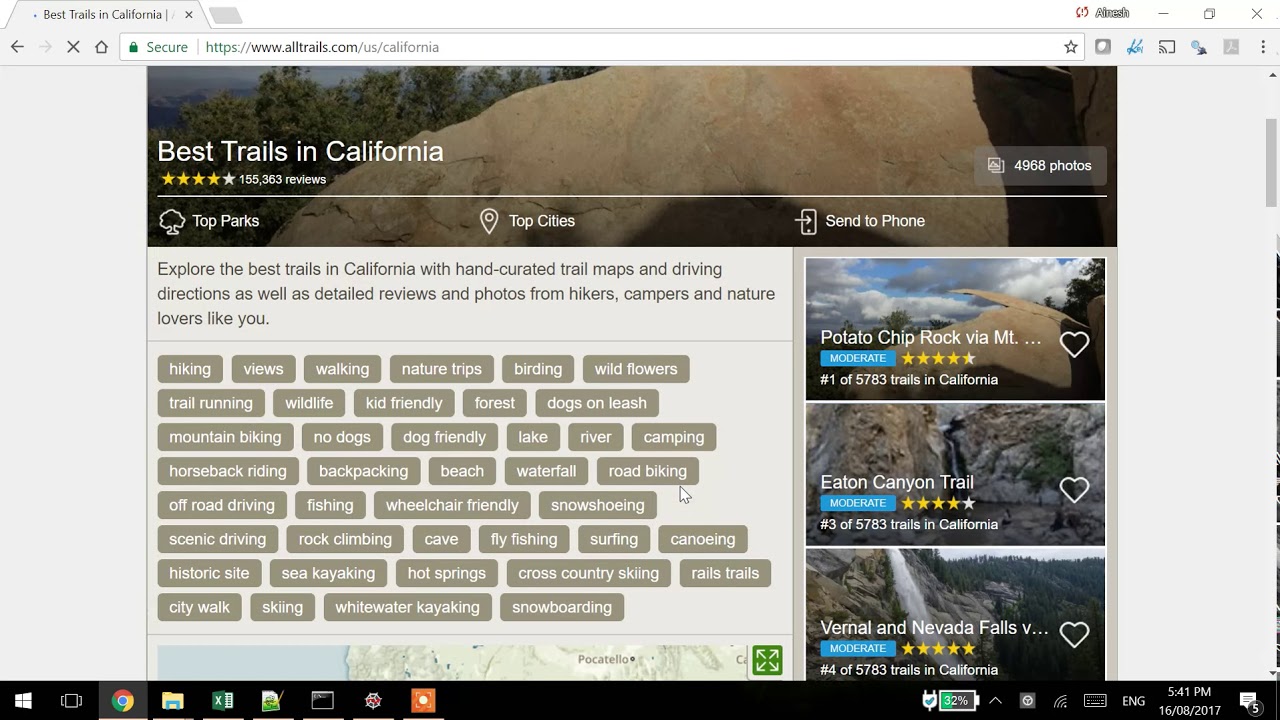
Task: Click the Top Parks tree icon
Action: click(x=172, y=221)
